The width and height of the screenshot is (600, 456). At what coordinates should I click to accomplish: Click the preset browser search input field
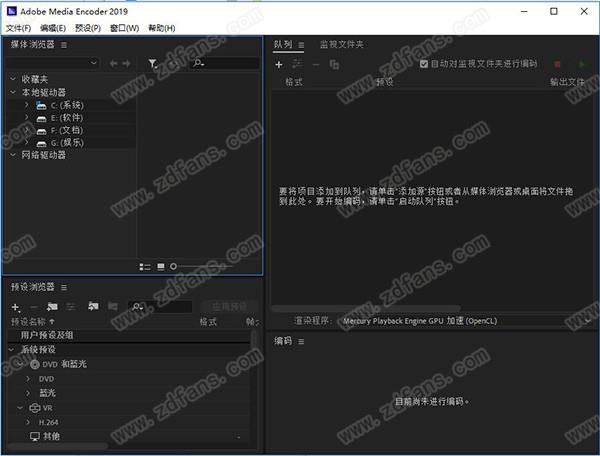point(161,307)
